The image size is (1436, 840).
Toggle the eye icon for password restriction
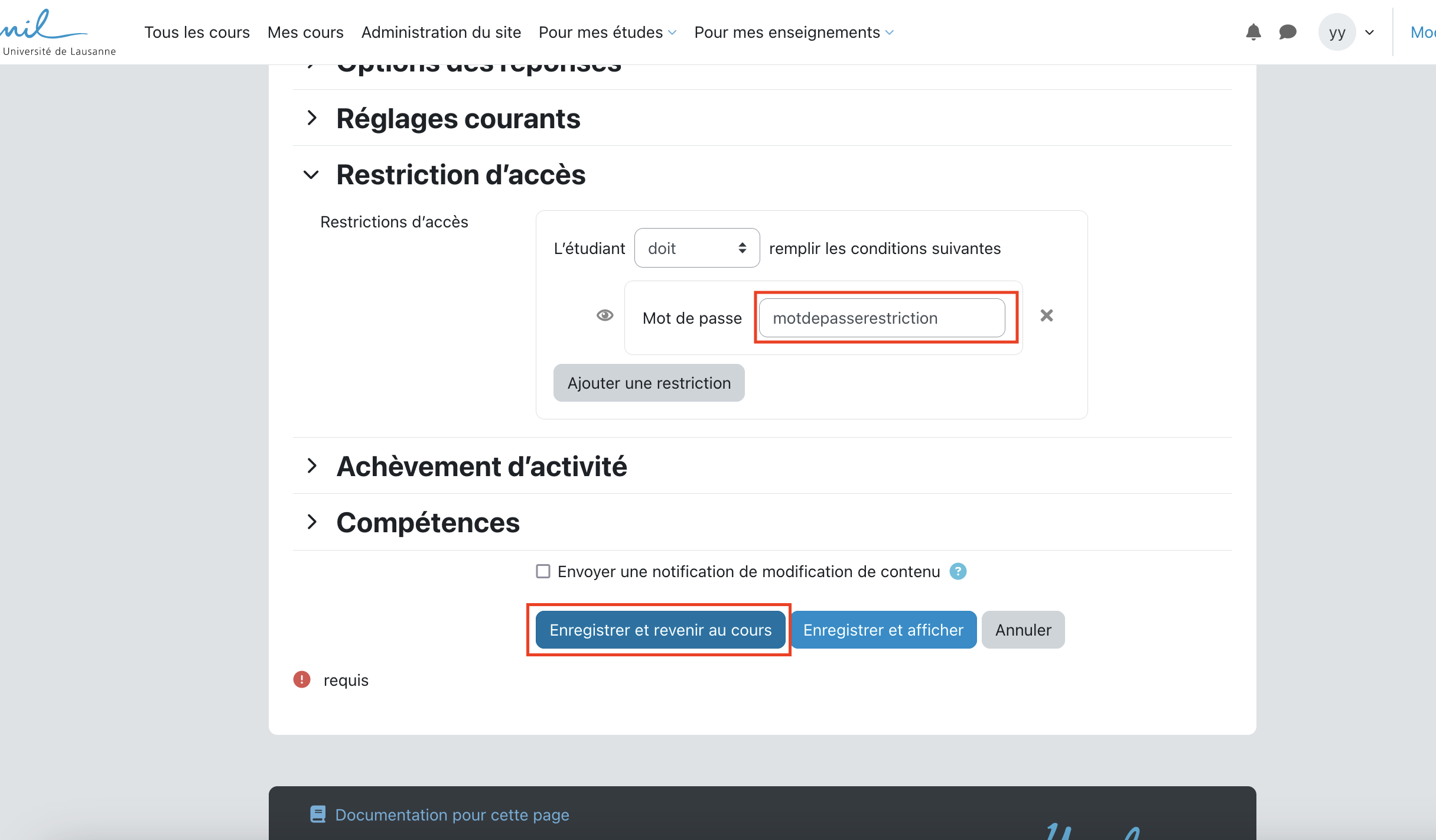pyautogui.click(x=604, y=315)
